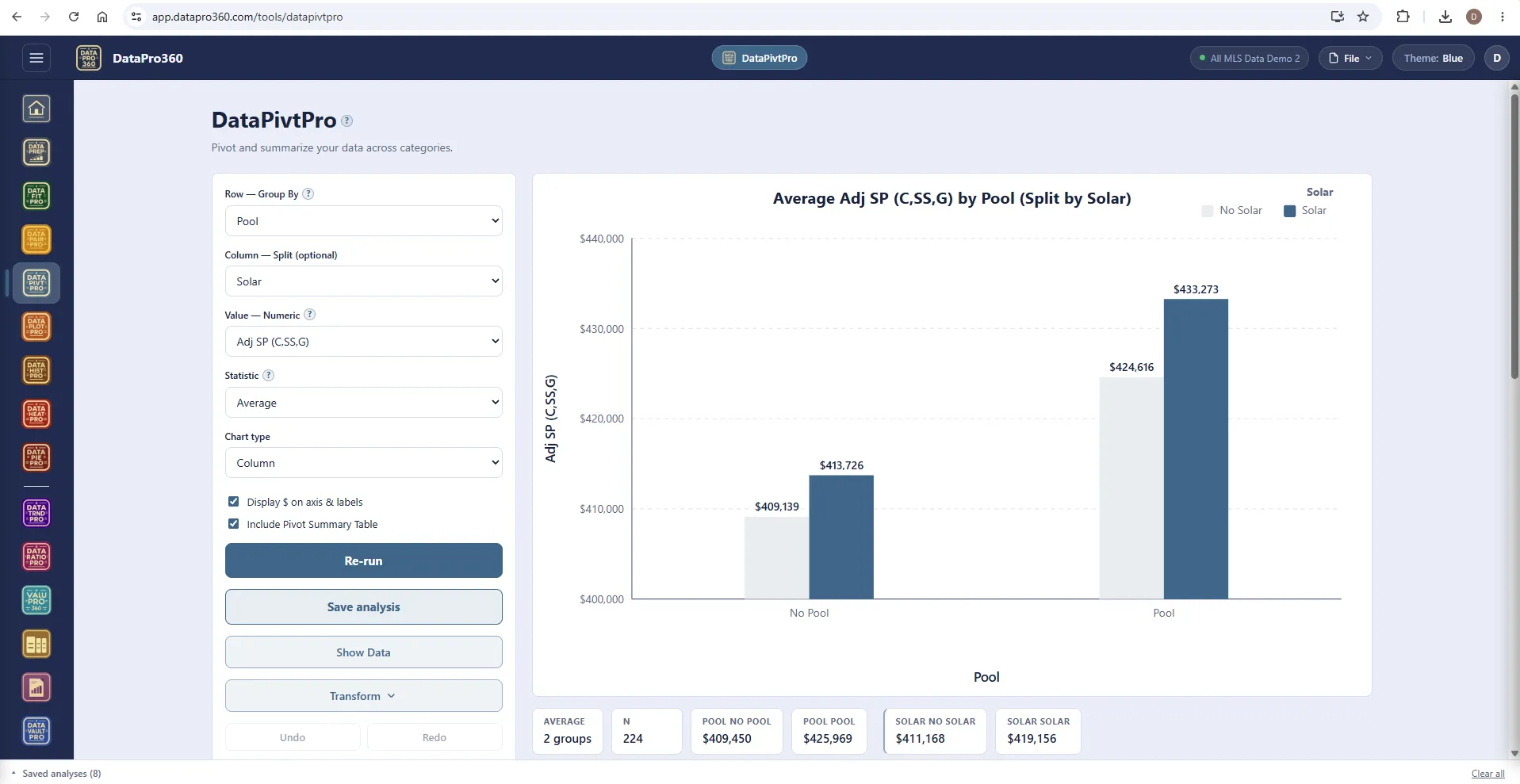Open the report chart document icon

[36, 688]
